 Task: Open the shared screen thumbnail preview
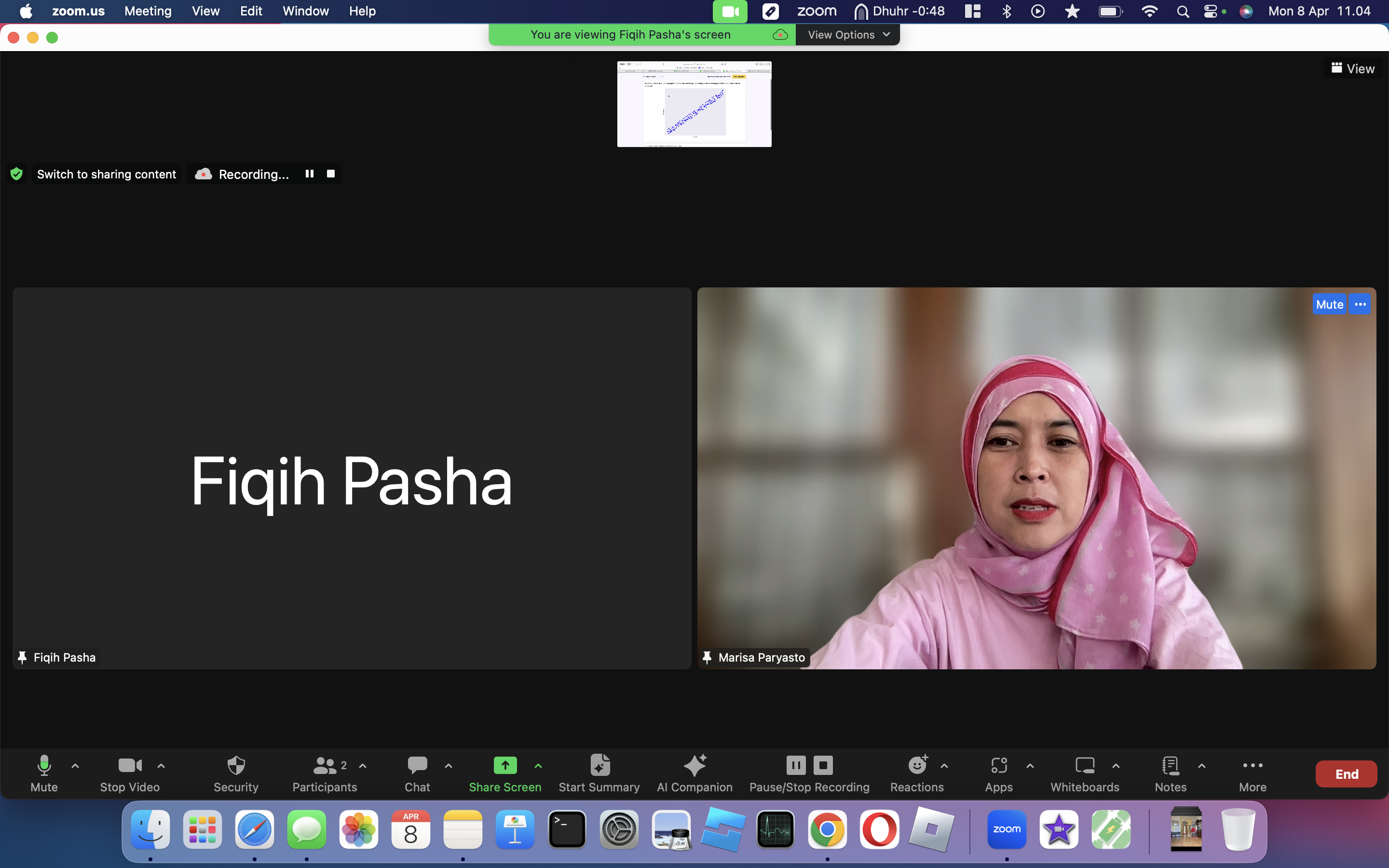click(x=694, y=104)
